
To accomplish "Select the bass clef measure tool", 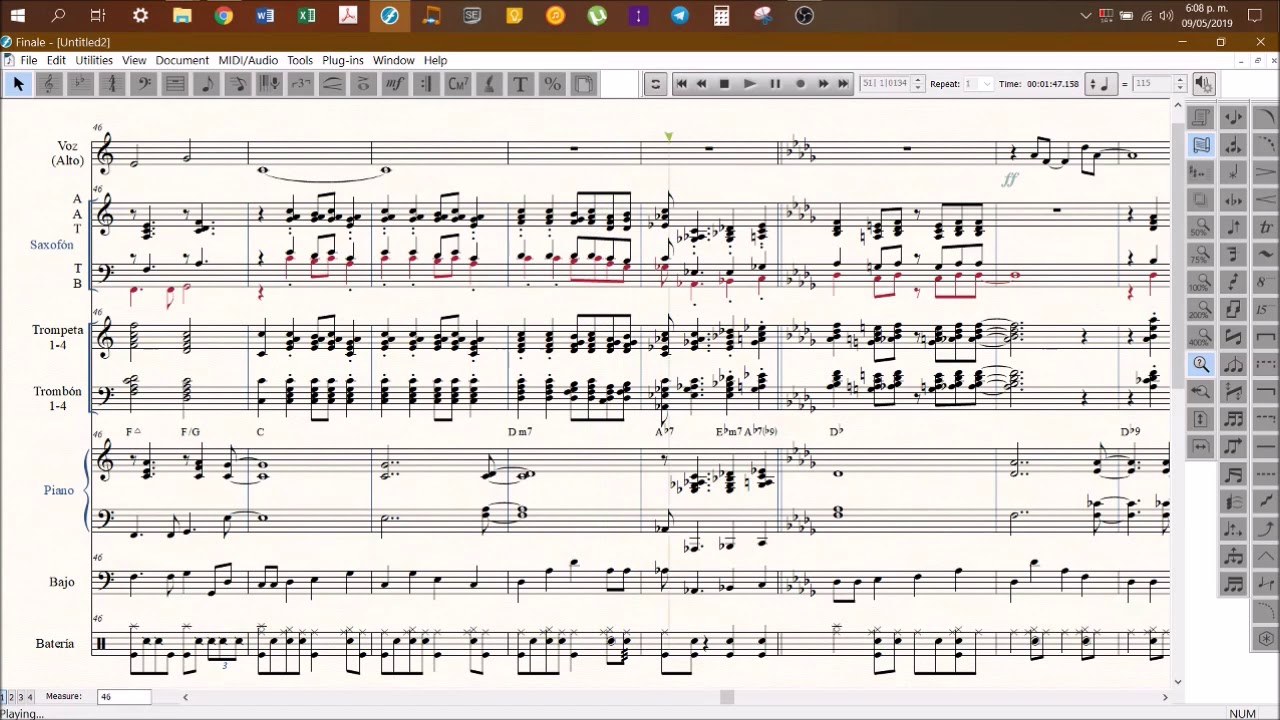I will [x=144, y=84].
